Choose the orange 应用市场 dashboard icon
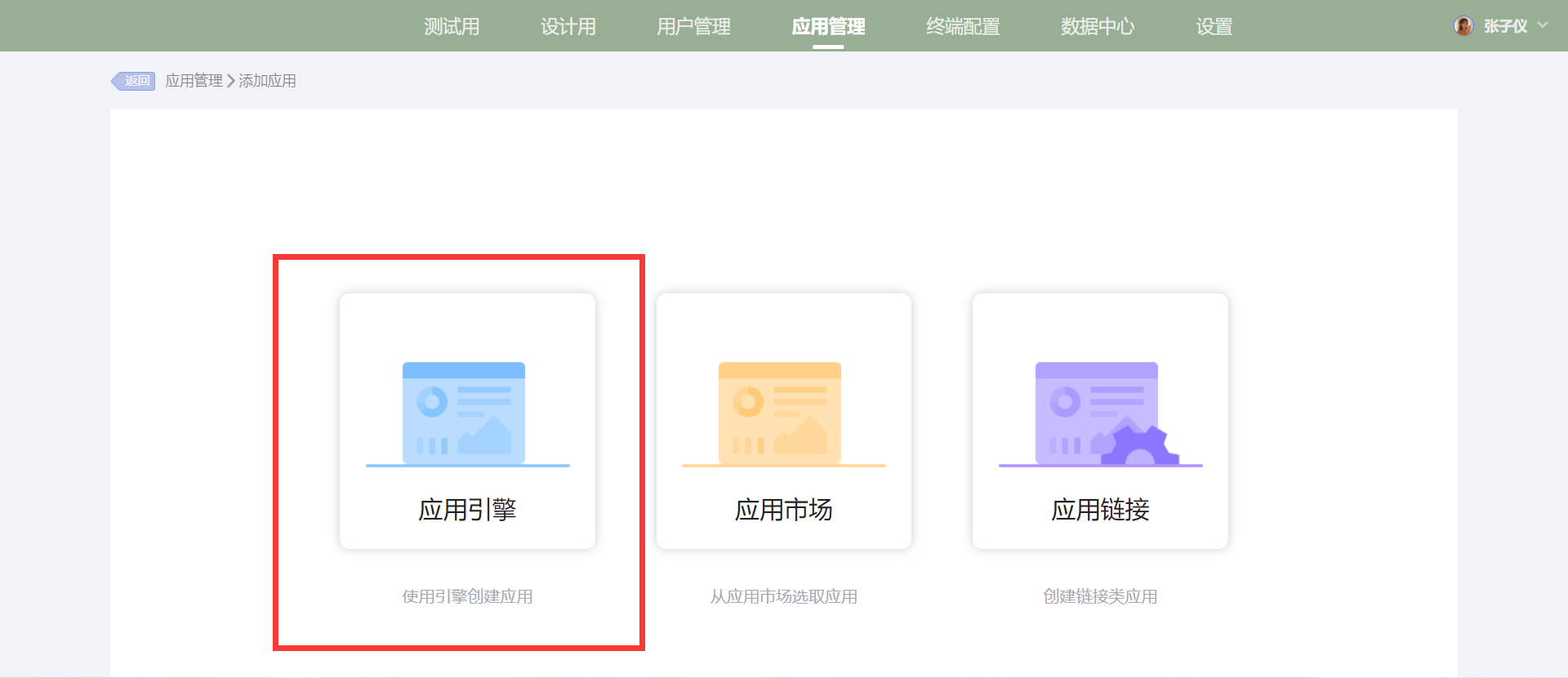The image size is (1568, 678). (783, 414)
